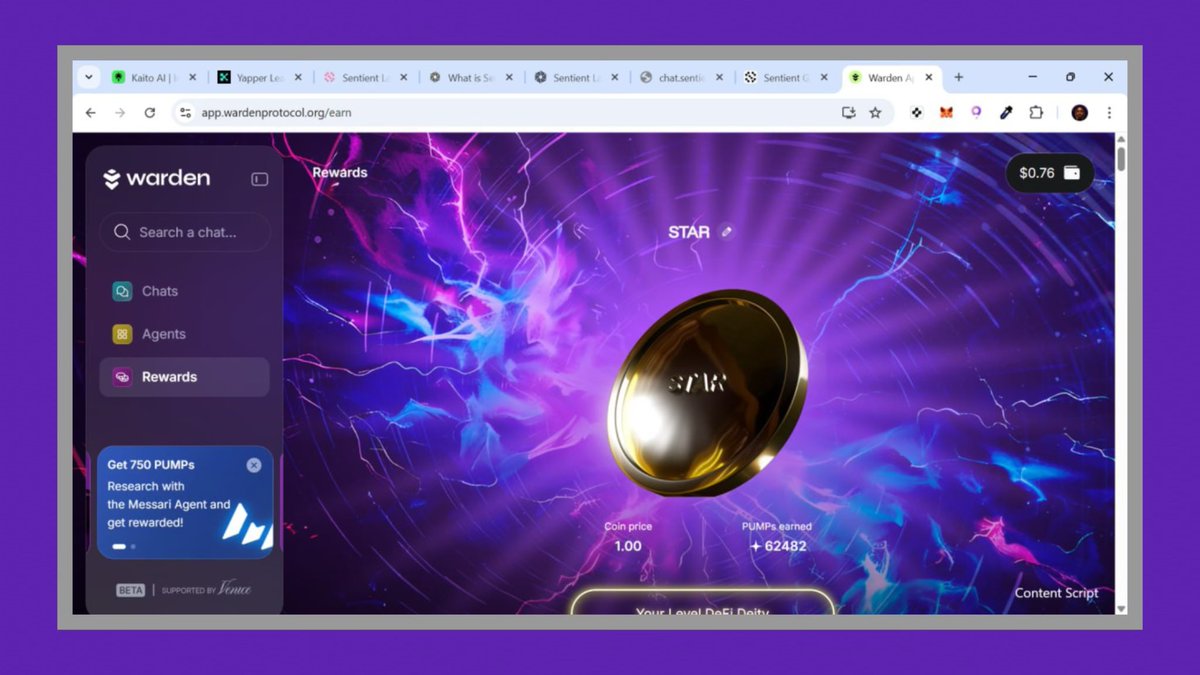This screenshot has width=1200, height=675.
Task: Bookmark this page with the star
Action: (875, 113)
